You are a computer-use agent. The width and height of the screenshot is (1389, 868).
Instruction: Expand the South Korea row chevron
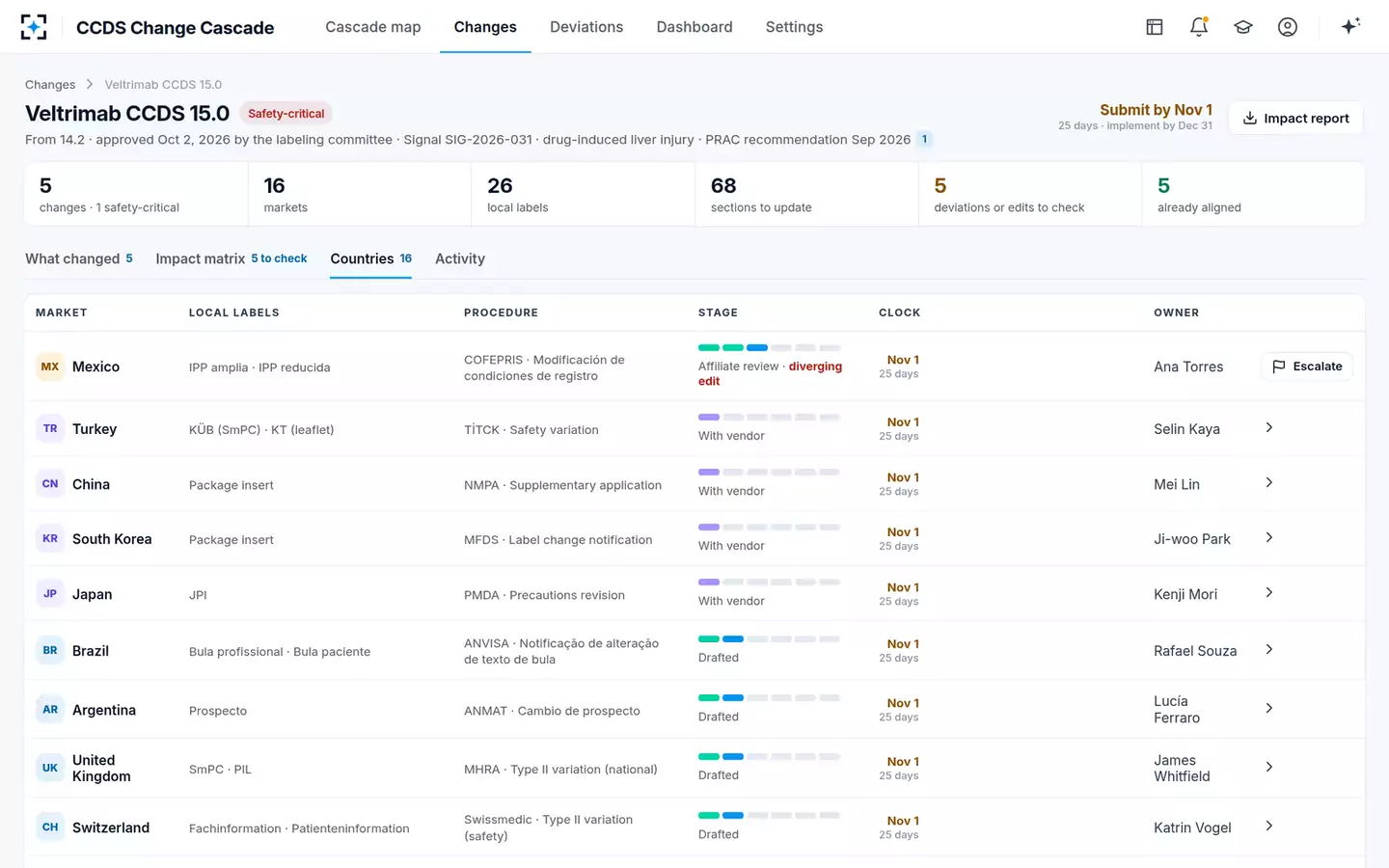1269,537
